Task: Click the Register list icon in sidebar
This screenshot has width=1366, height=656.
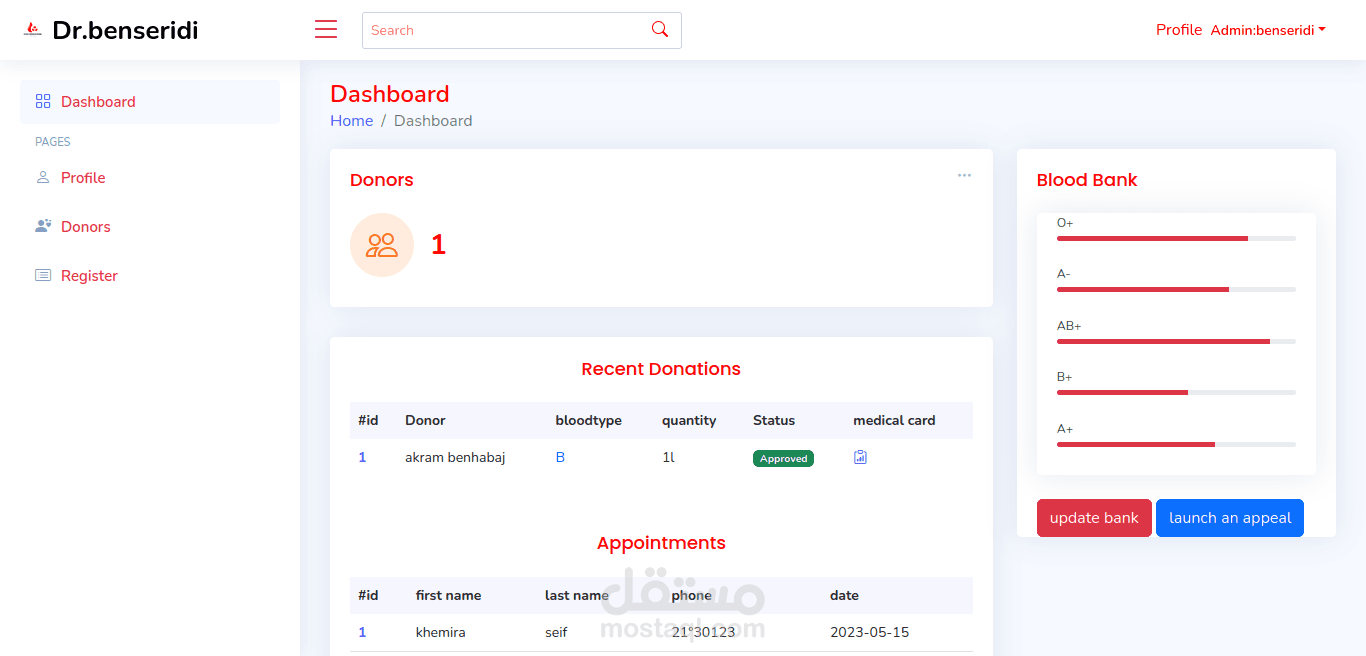Action: click(x=41, y=275)
